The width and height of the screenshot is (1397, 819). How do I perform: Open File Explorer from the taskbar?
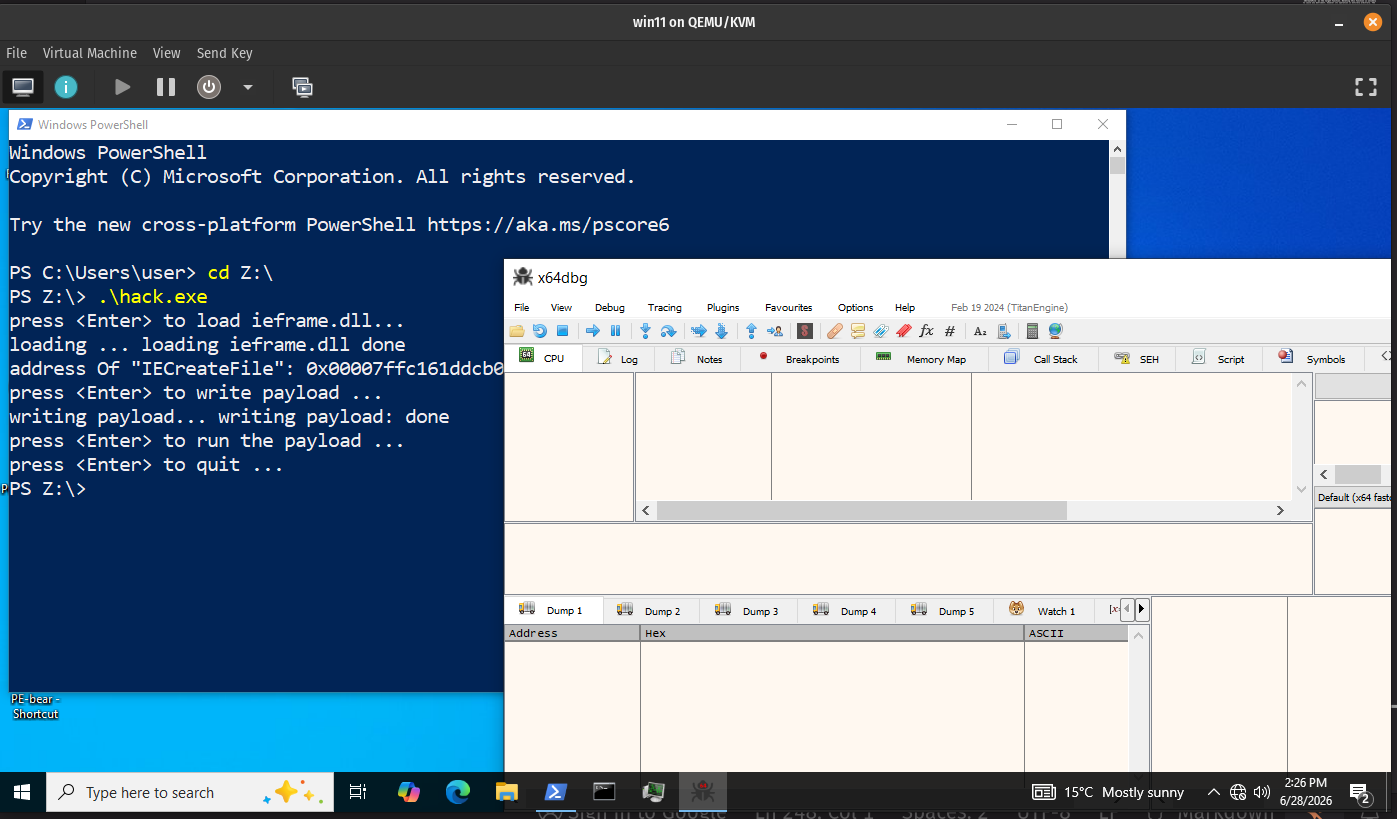507,792
